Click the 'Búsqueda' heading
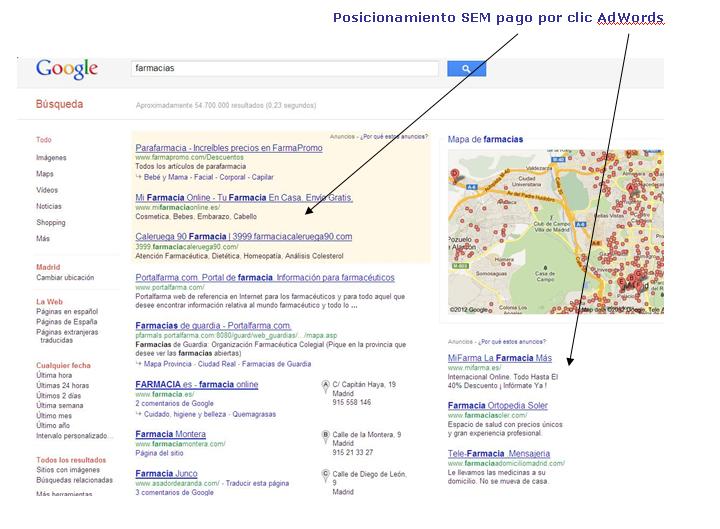This screenshot has height=529, width=720. click(60, 104)
